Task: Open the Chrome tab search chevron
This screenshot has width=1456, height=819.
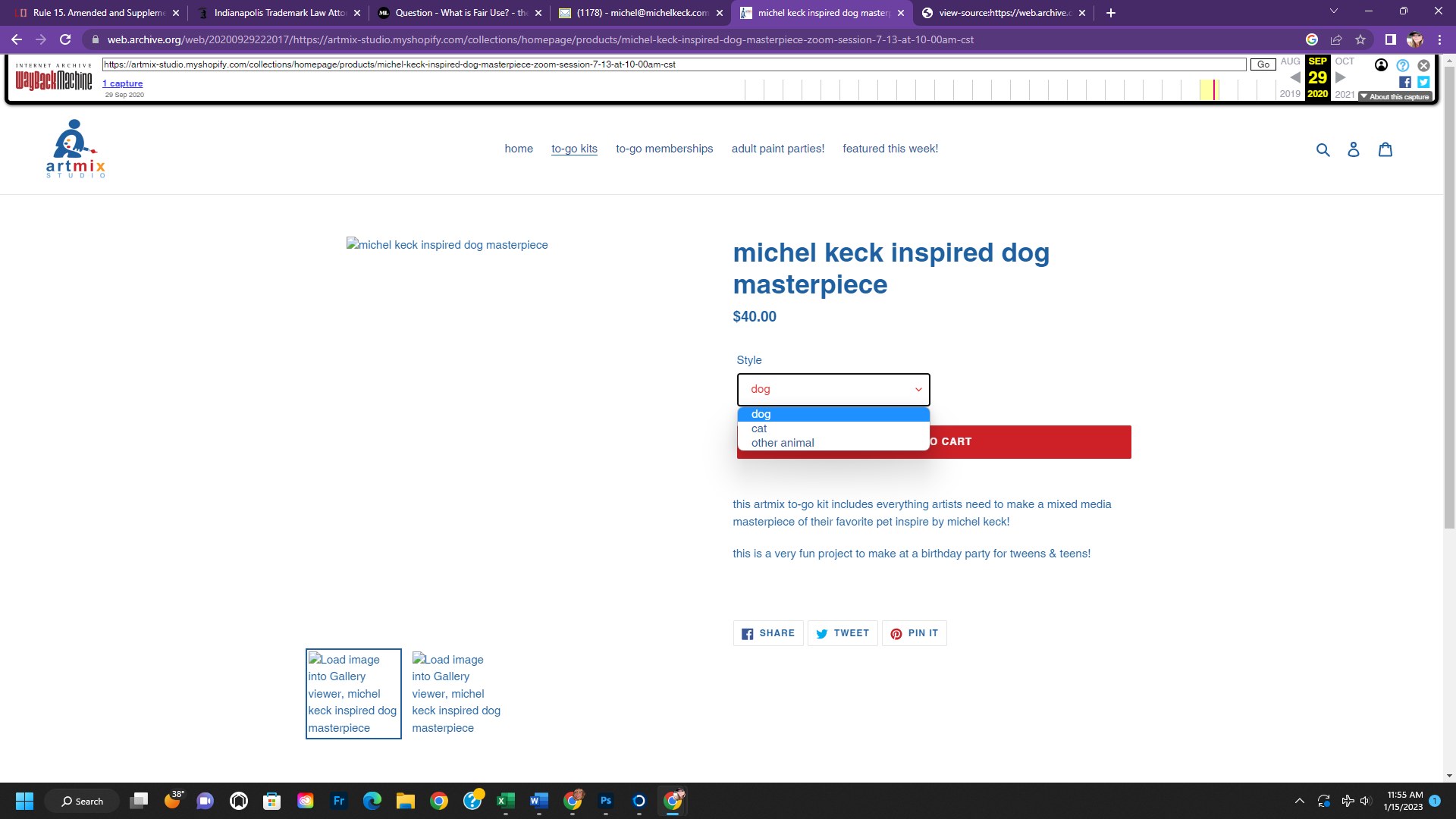Action: [1334, 11]
